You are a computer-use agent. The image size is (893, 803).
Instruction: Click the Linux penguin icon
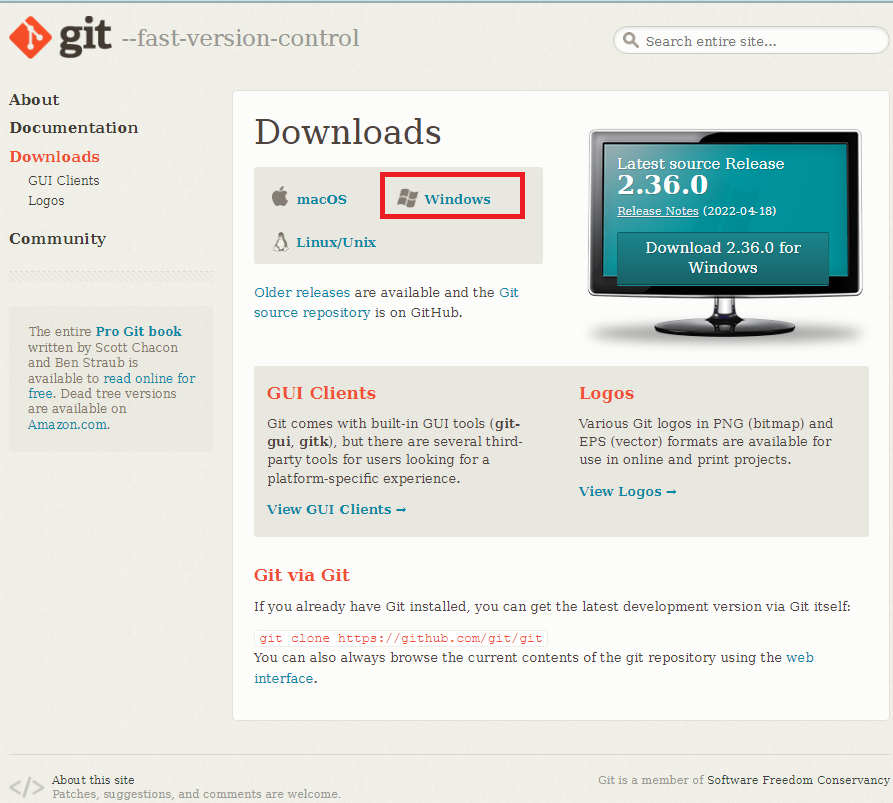(280, 242)
